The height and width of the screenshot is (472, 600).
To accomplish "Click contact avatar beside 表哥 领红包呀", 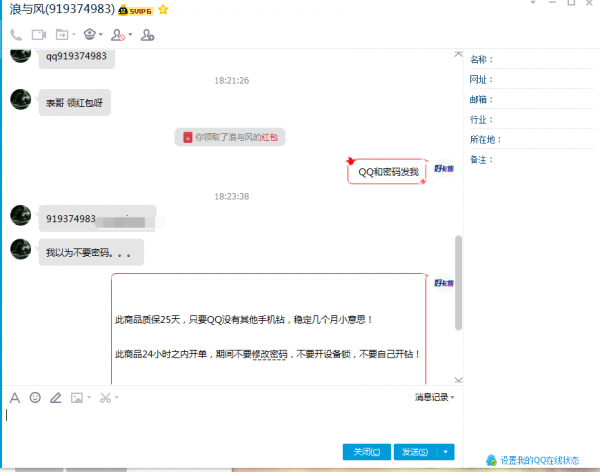I will [21, 100].
